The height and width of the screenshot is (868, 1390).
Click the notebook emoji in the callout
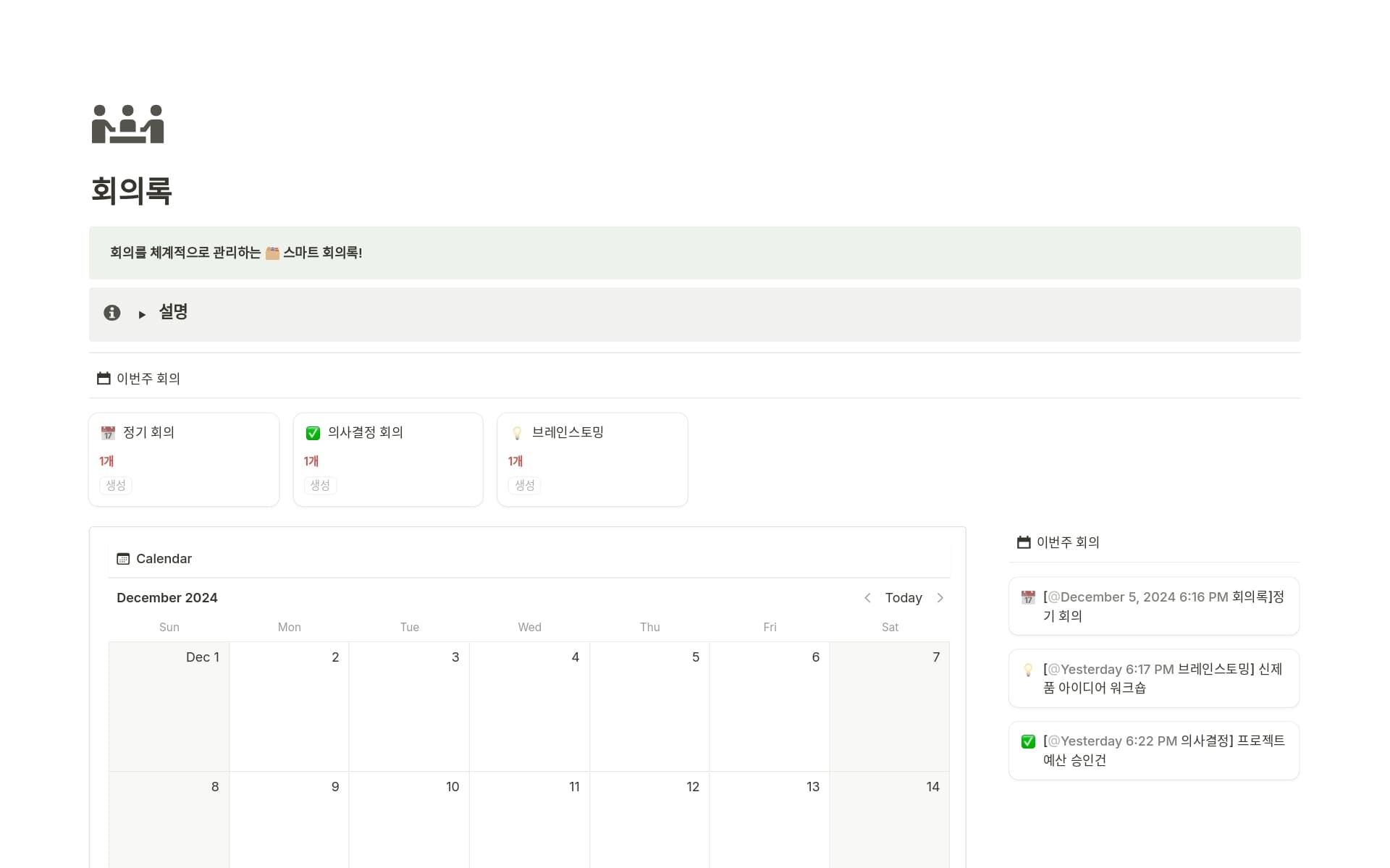coord(272,253)
